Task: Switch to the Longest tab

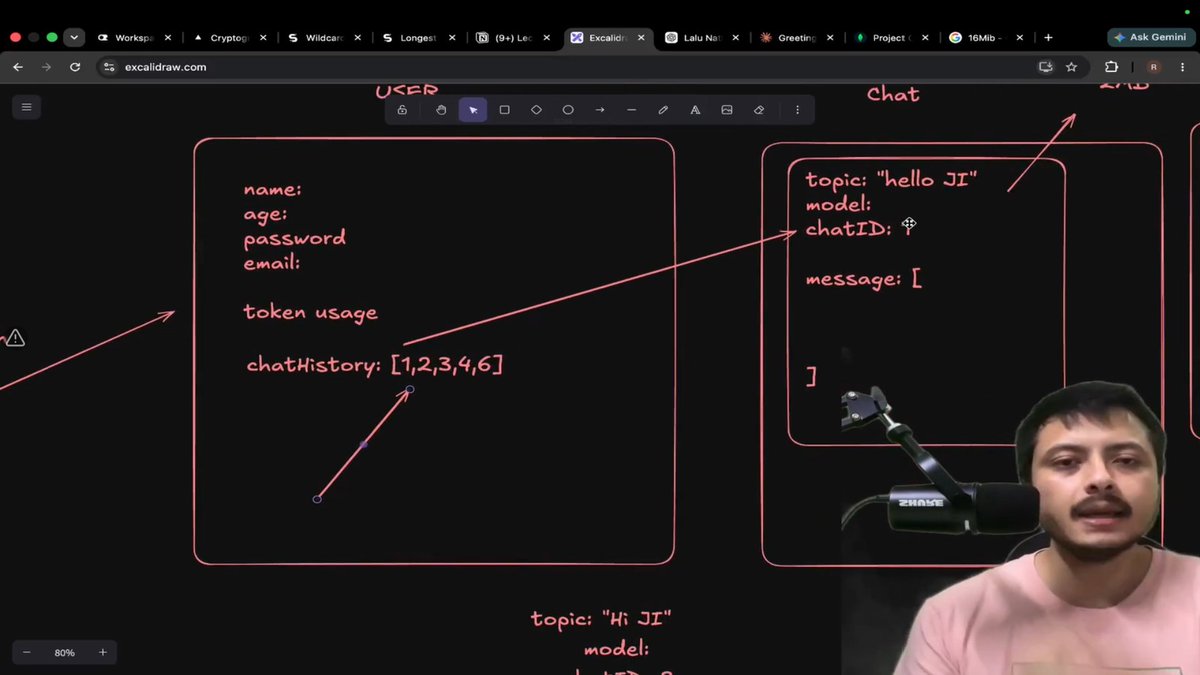Action: [x=419, y=37]
